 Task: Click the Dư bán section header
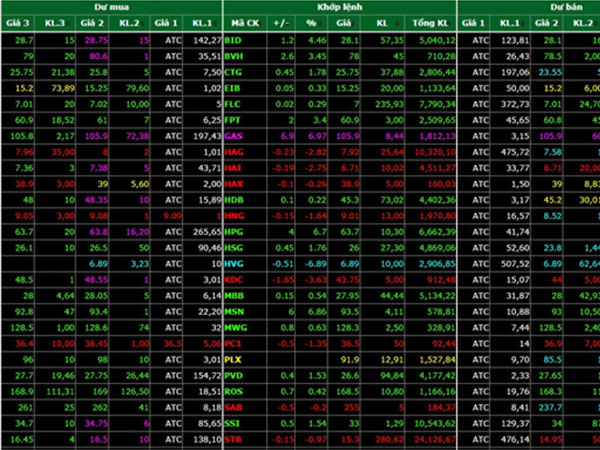coord(566,7)
